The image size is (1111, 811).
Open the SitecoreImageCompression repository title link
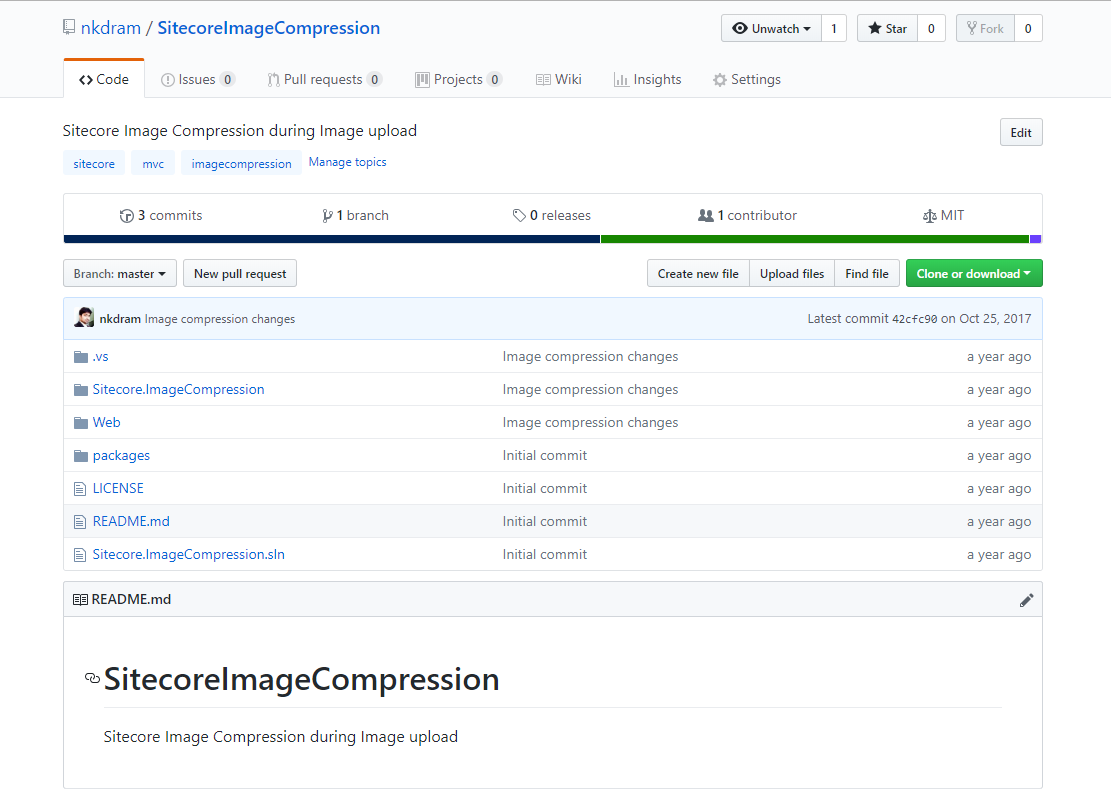tap(269, 28)
